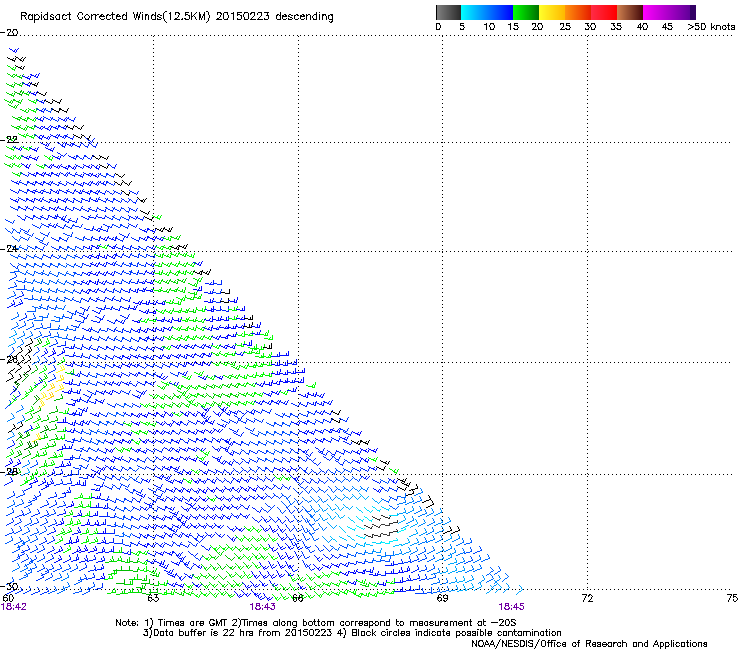Click the '25' legend scale label

pyautogui.click(x=565, y=27)
